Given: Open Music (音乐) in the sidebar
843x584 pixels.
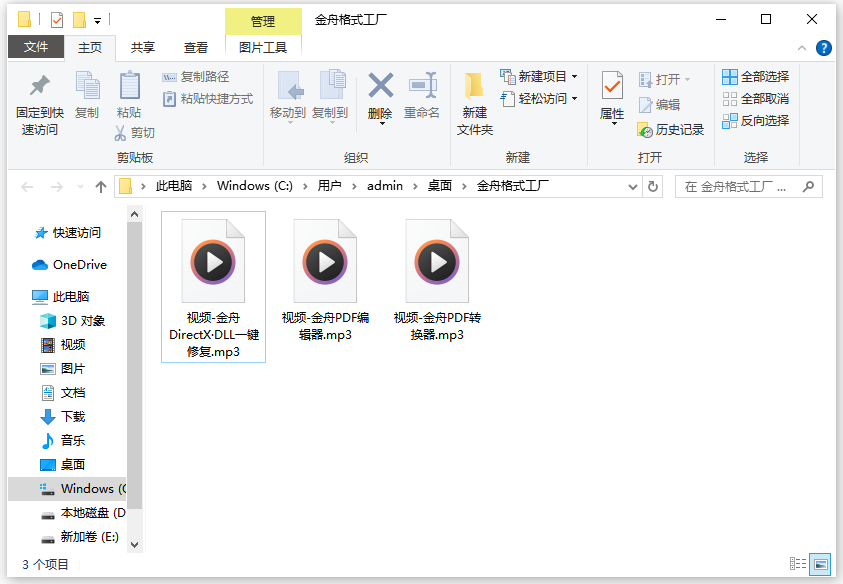Looking at the screenshot, I should pos(63,440).
